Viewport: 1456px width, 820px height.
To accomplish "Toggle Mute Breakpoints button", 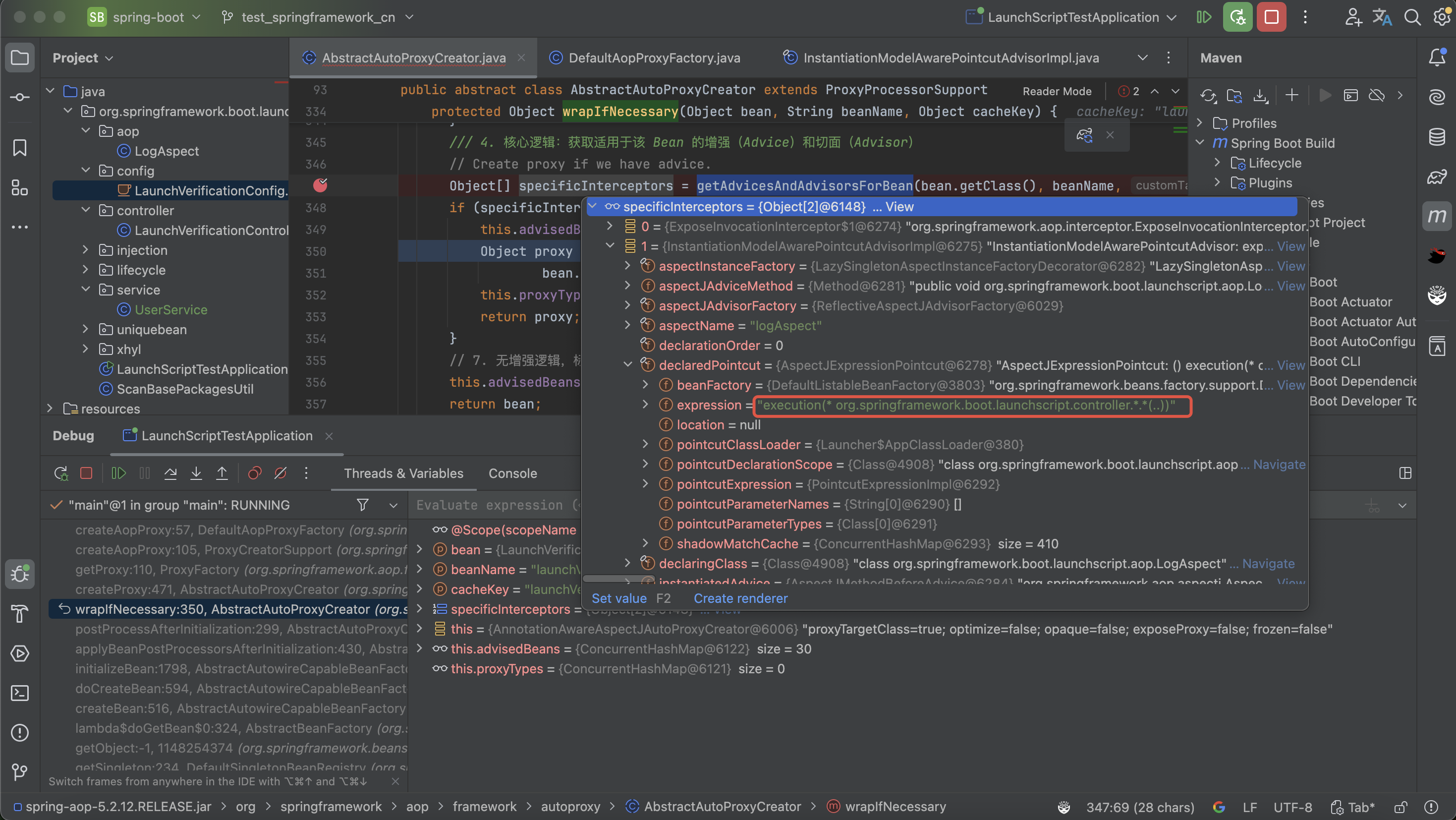I will click(x=280, y=473).
